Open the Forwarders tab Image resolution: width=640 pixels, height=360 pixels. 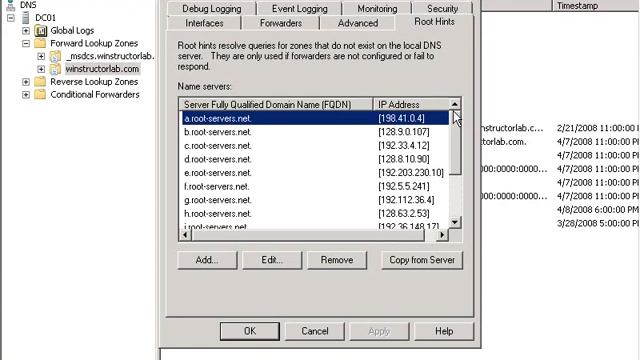pos(281,23)
